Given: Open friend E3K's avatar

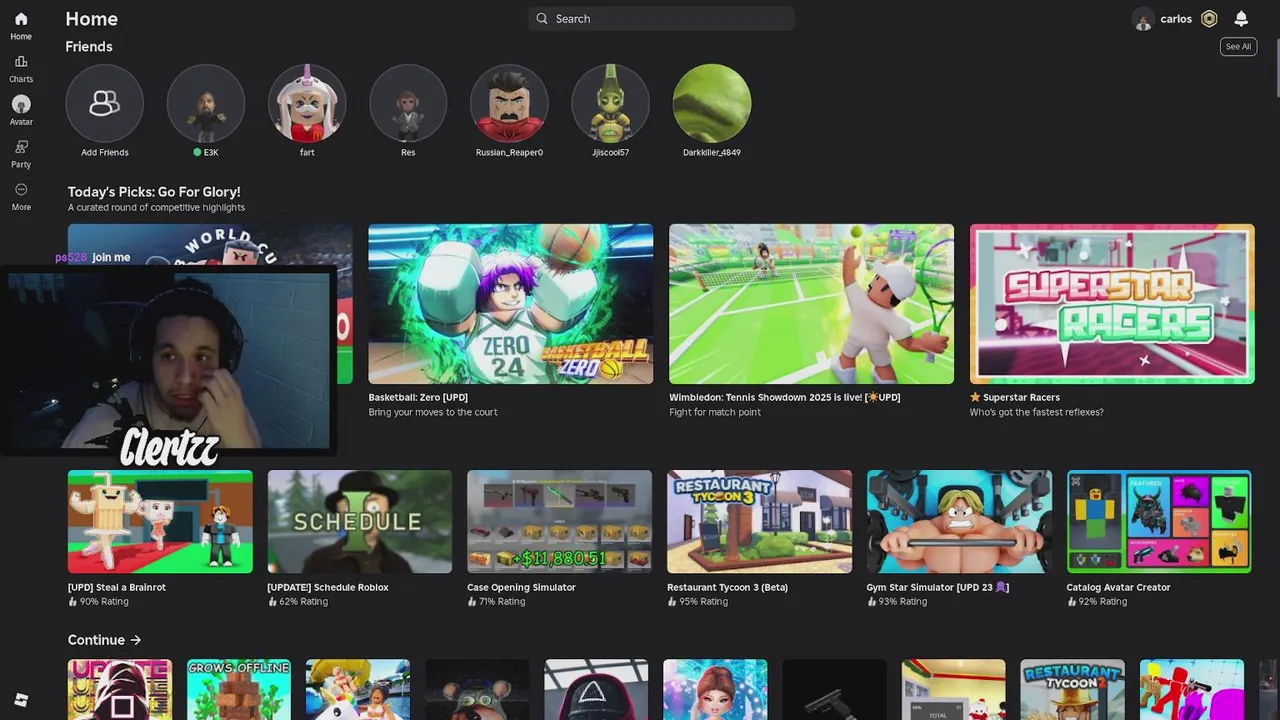Looking at the screenshot, I should (206, 103).
